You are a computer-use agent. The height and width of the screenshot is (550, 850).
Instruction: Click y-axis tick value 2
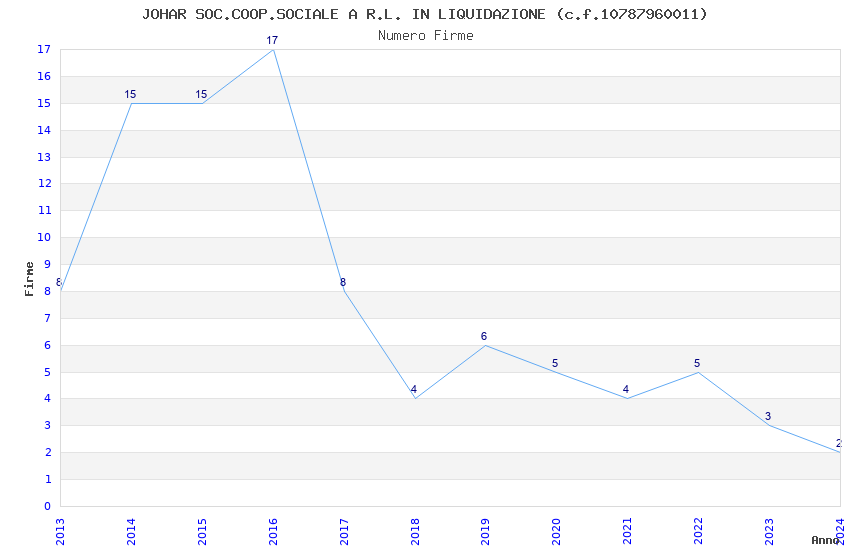48,452
